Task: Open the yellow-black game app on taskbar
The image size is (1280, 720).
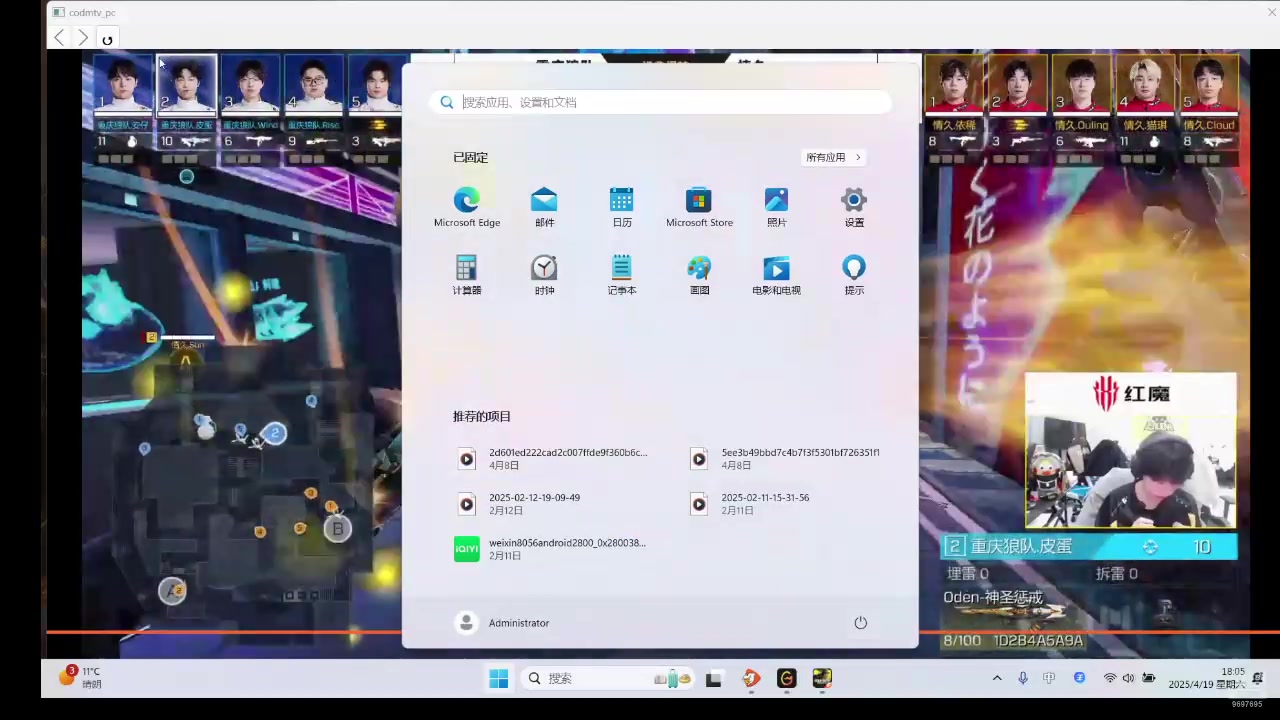Action: click(822, 679)
